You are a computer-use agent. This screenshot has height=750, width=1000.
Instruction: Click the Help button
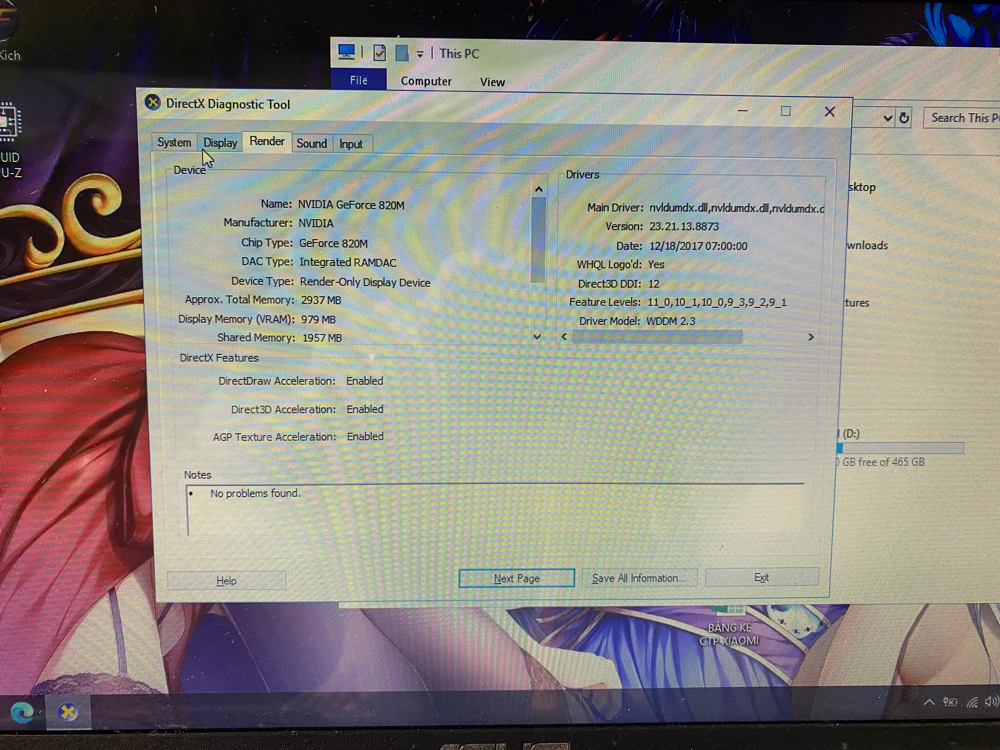pyautogui.click(x=226, y=580)
